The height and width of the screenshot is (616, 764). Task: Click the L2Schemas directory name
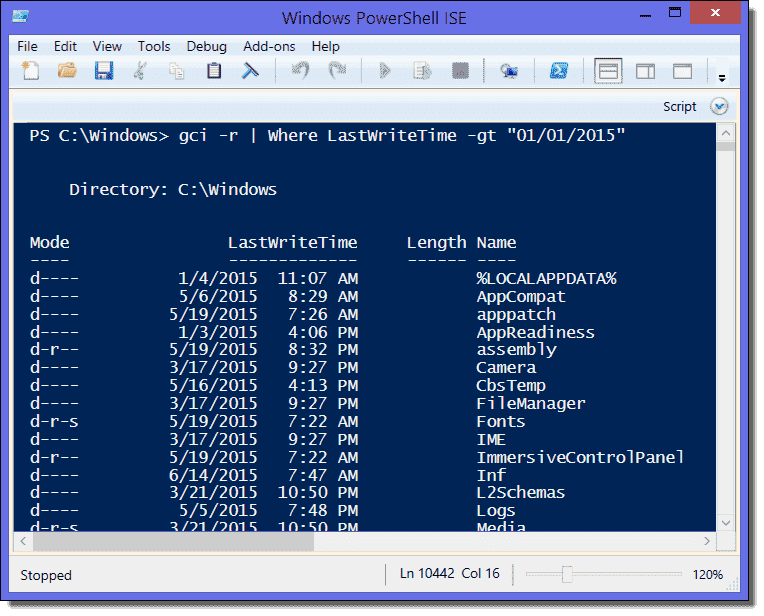click(520, 493)
